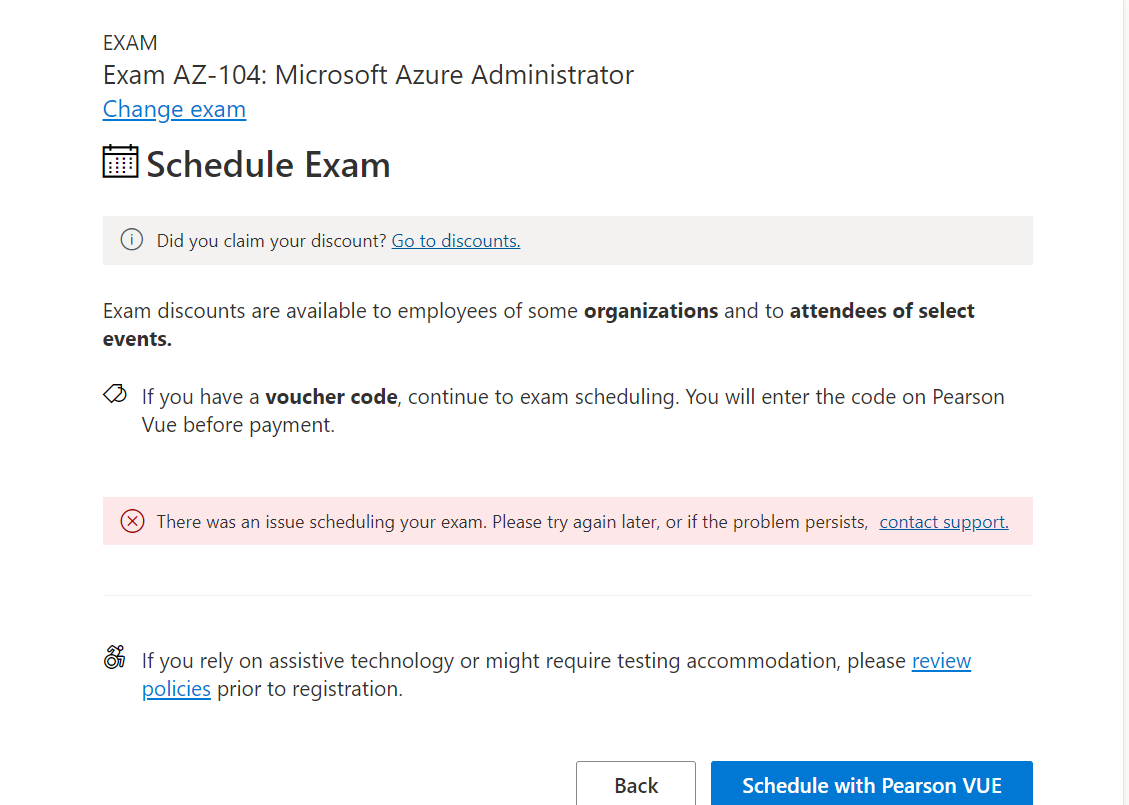Click the scheduling issue error message text

click(x=511, y=522)
